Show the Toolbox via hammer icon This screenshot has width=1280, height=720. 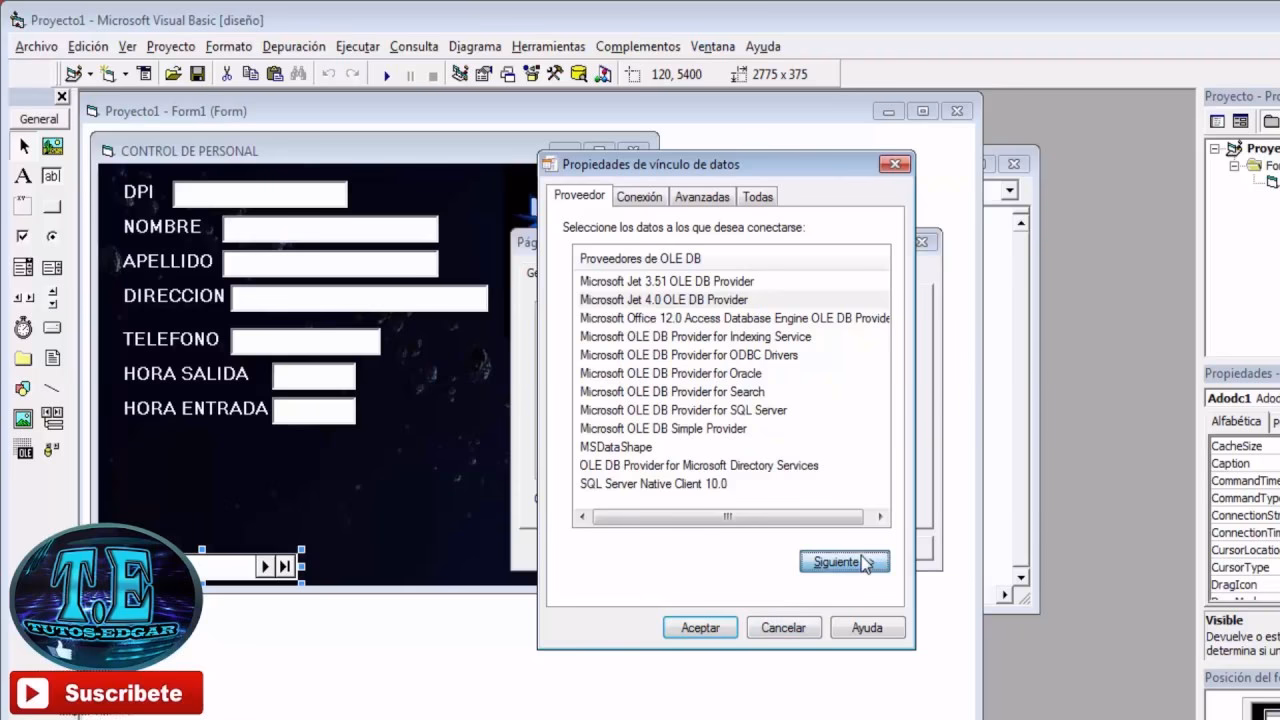(x=554, y=74)
